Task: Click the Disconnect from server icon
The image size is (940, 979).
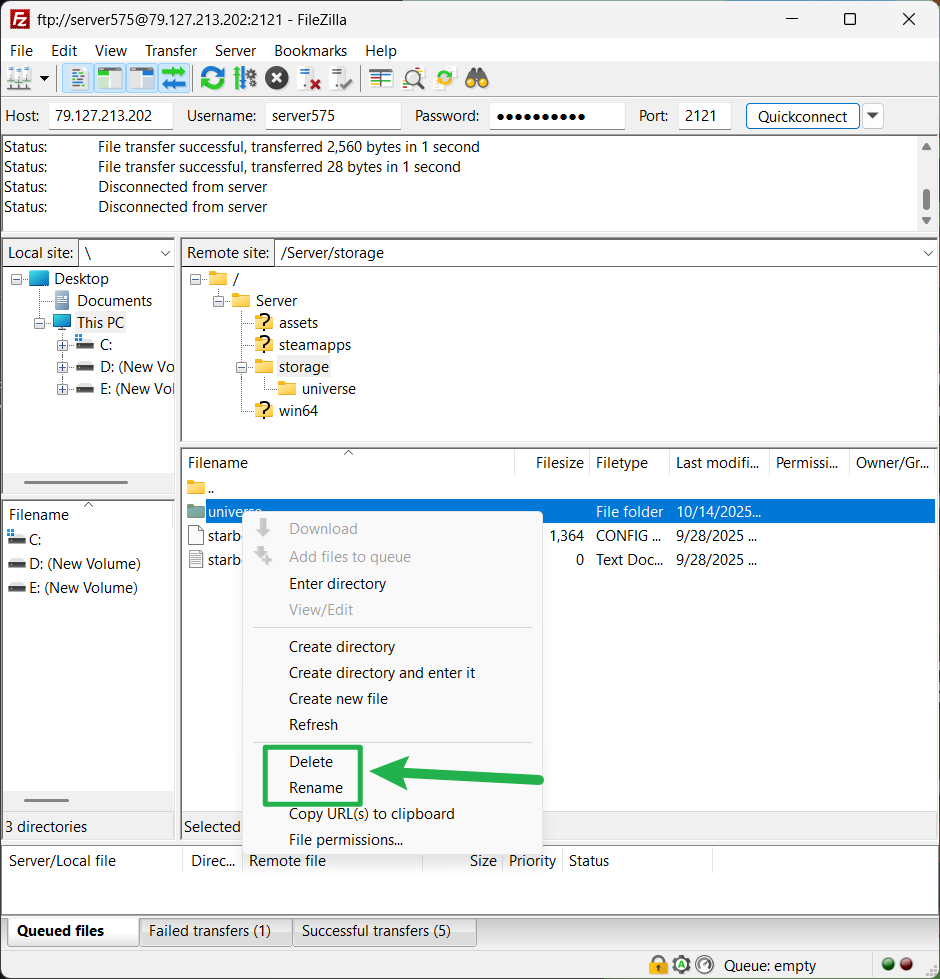Action: [310, 78]
